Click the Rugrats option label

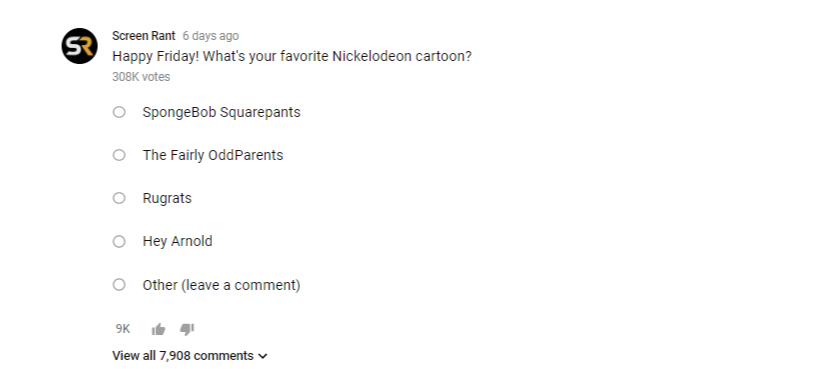pyautogui.click(x=167, y=199)
